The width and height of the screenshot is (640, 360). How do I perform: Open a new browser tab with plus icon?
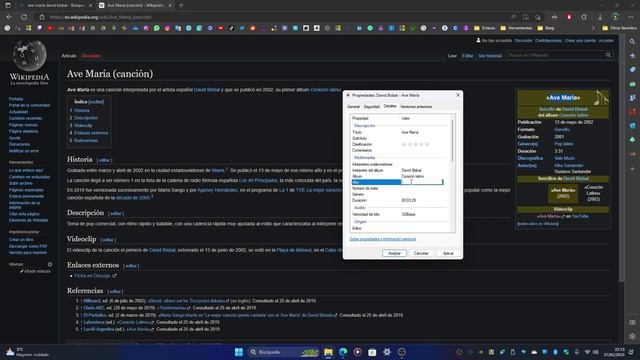click(181, 5)
